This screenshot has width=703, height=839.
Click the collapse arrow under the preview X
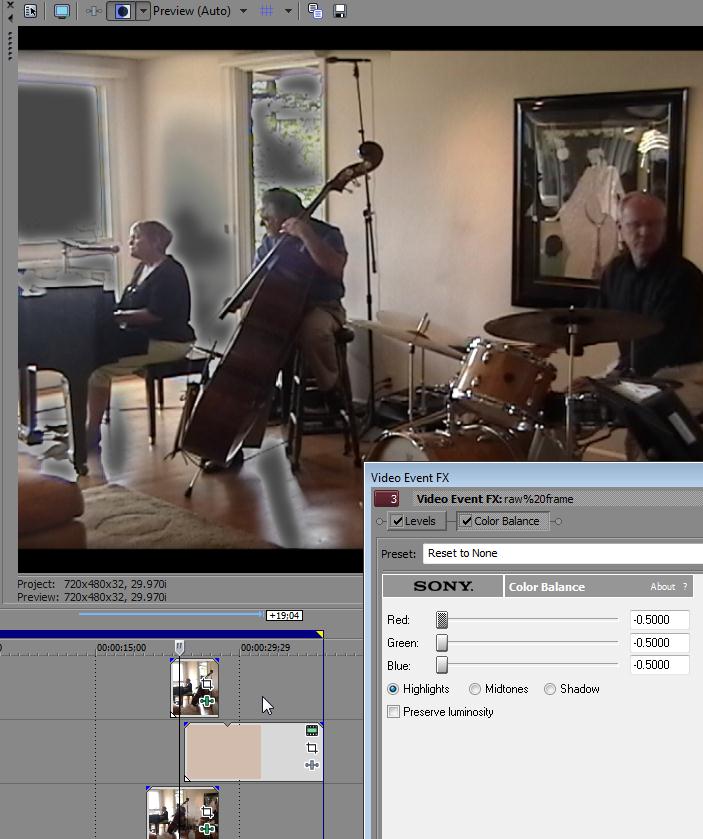pyautogui.click(x=10, y=18)
